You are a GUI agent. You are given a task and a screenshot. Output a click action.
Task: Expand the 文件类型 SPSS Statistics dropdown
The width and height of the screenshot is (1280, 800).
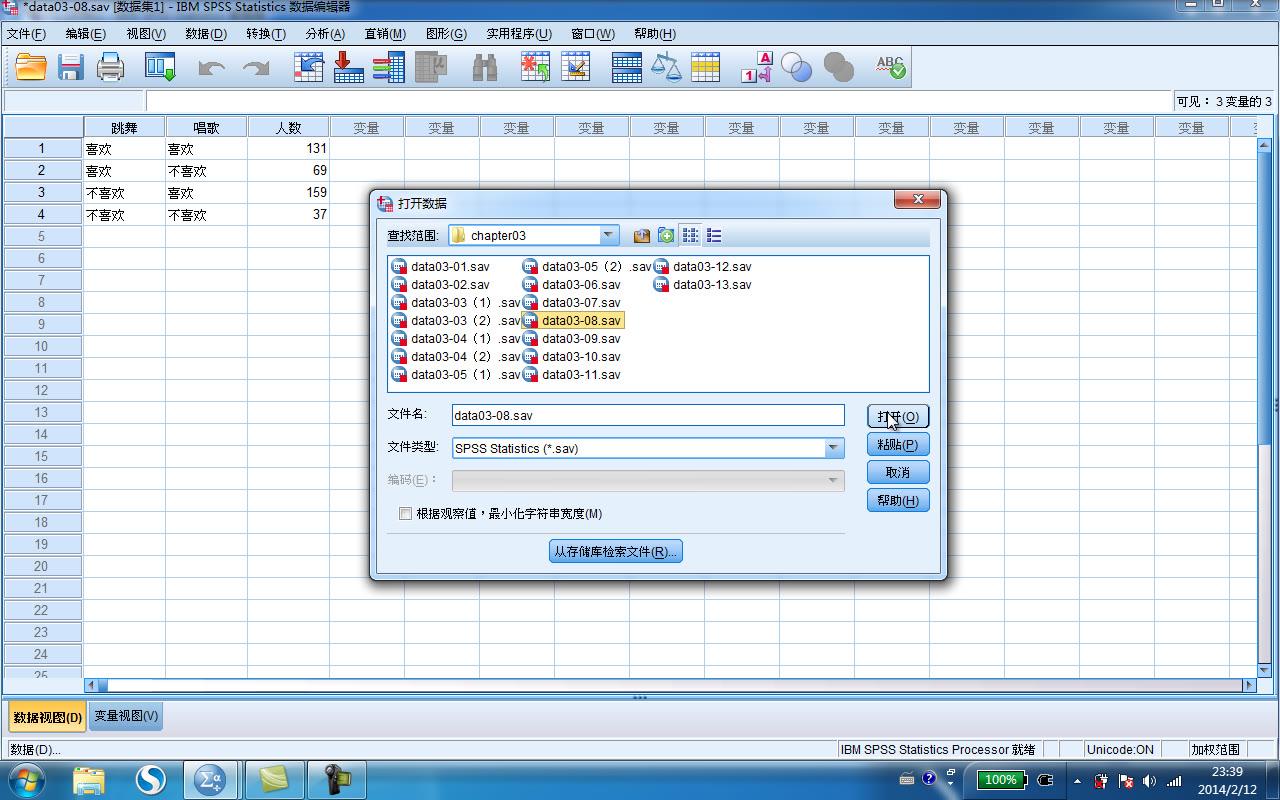[834, 449]
